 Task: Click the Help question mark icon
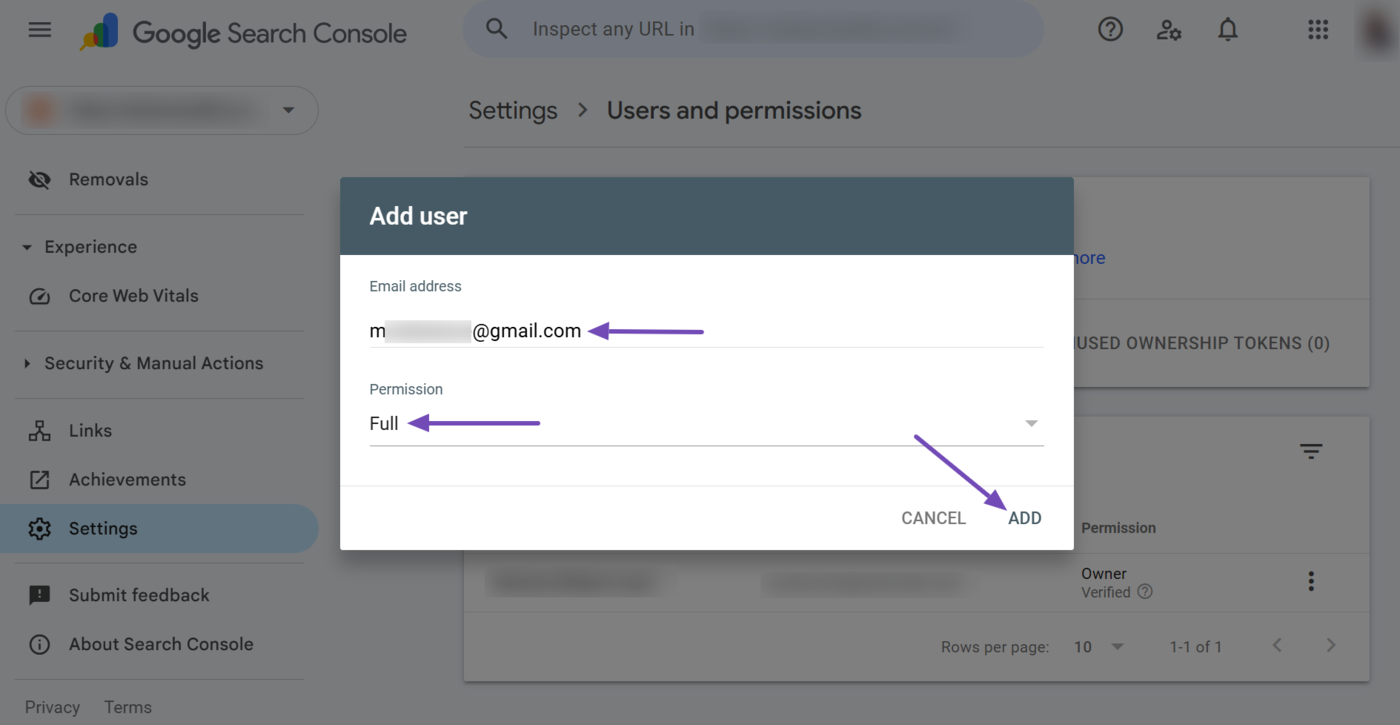click(x=1110, y=30)
